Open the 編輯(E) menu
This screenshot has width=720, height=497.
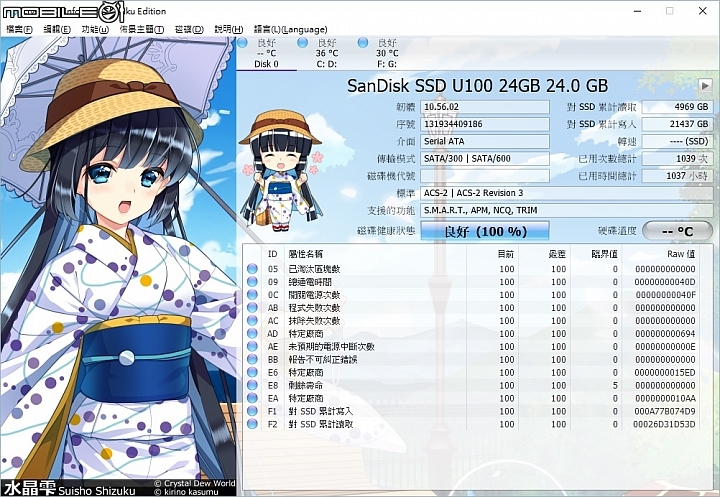point(56,29)
